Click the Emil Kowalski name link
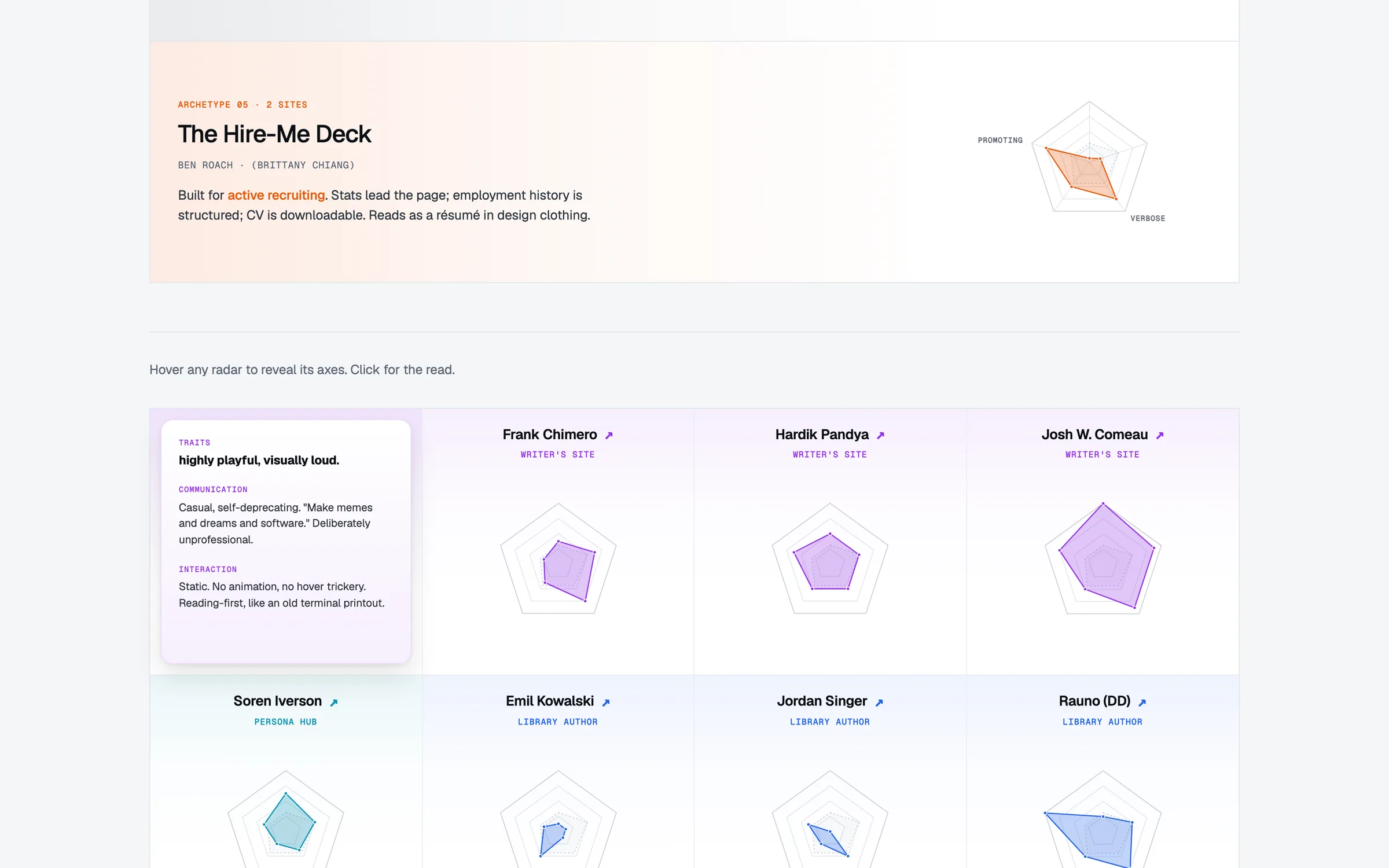The height and width of the screenshot is (868, 1389). tap(550, 701)
